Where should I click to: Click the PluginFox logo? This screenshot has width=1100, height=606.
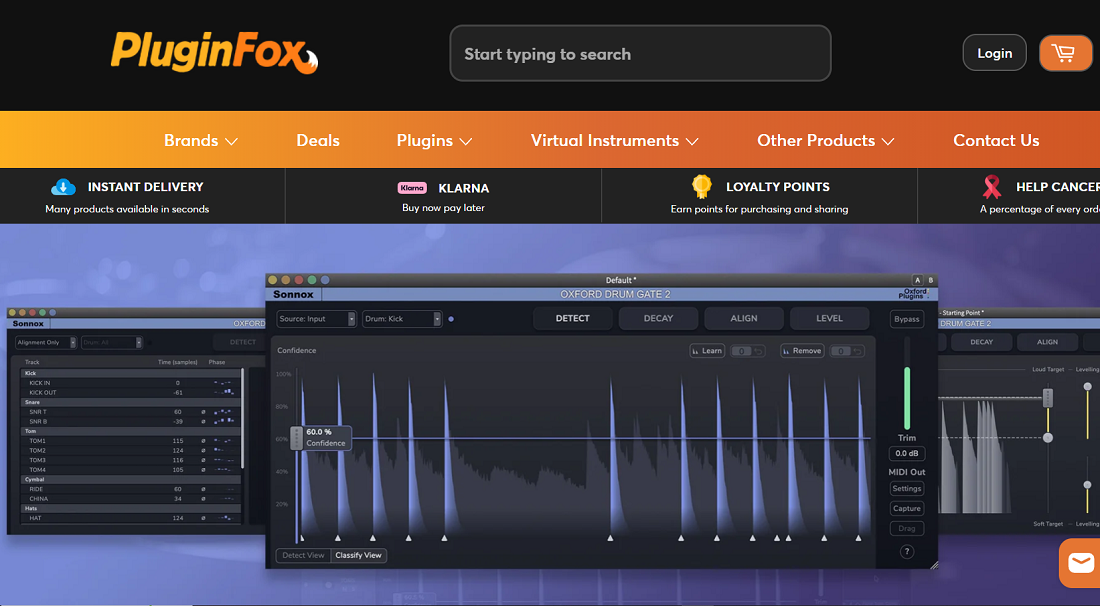tap(214, 52)
